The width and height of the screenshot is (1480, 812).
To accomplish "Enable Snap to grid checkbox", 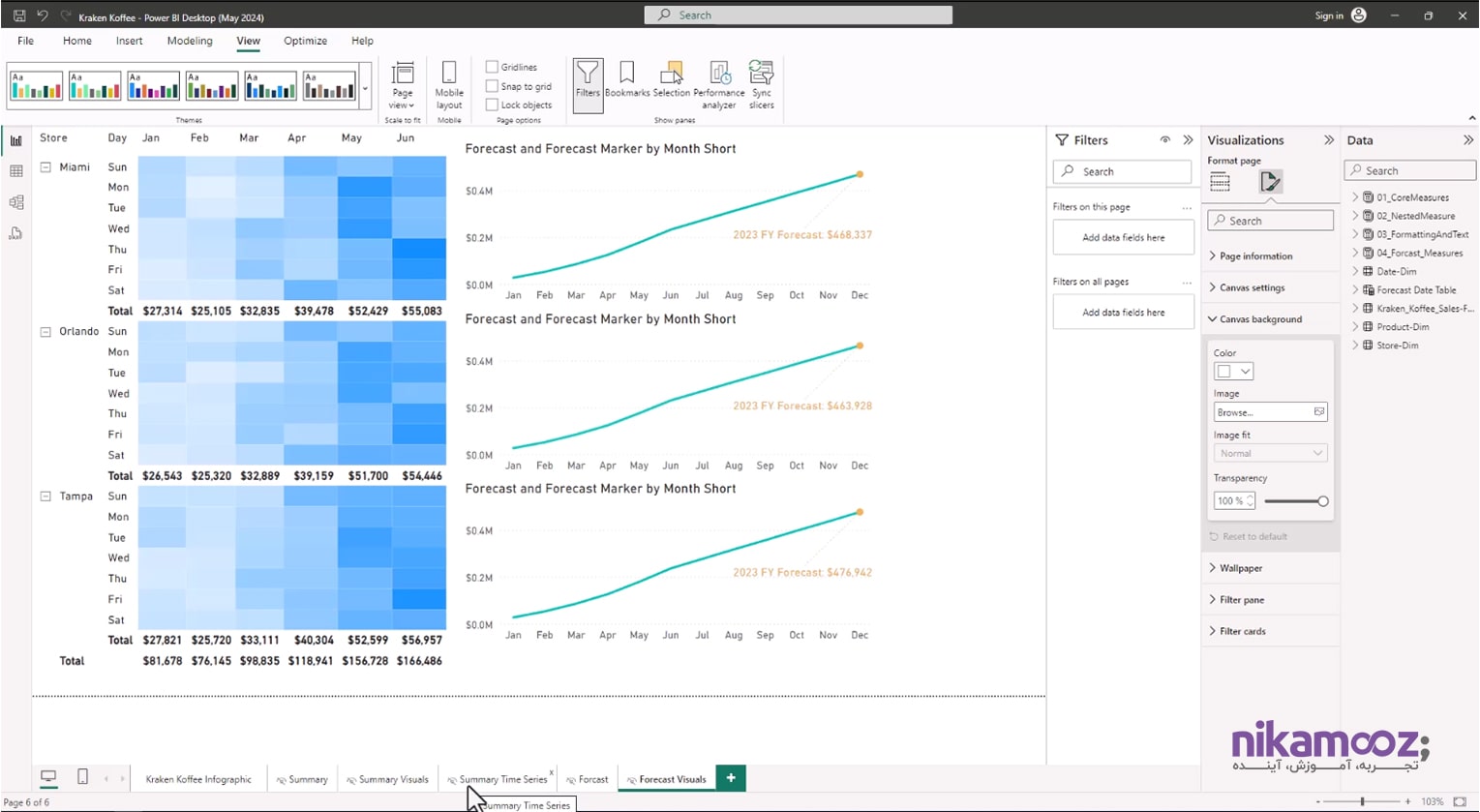I will (x=492, y=86).
